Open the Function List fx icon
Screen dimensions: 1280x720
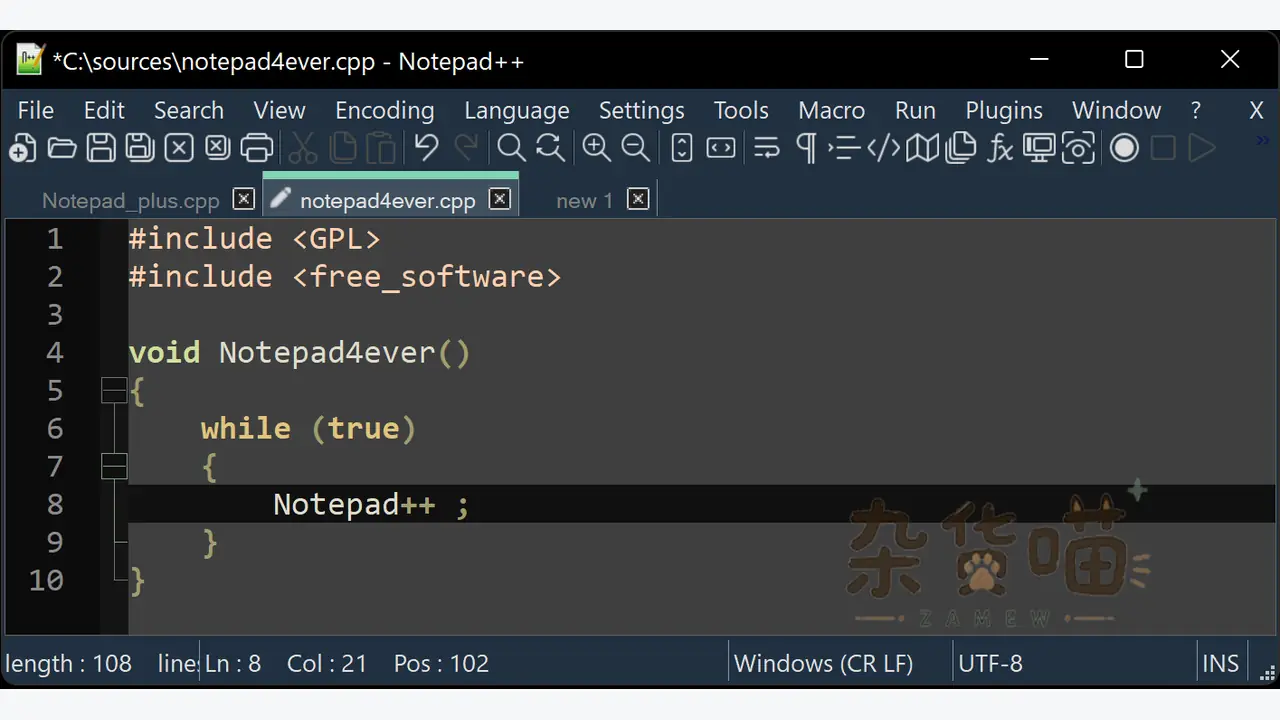[x=1000, y=148]
